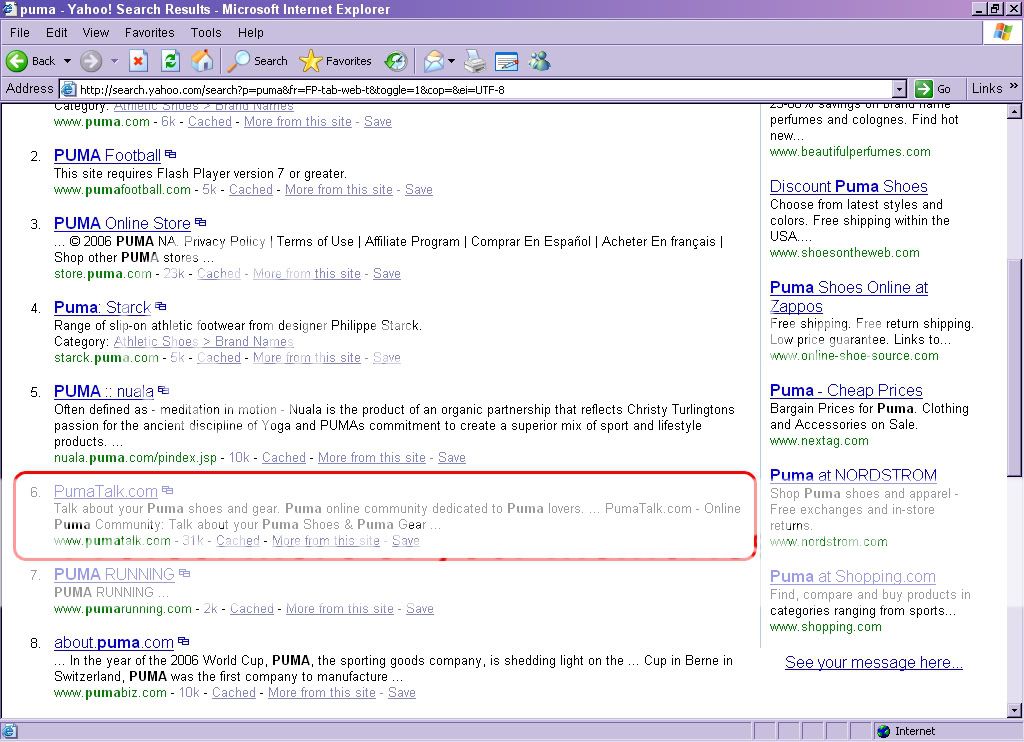Open new-window icon beside PUMA Online Store
This screenshot has width=1024, height=742.
[200, 222]
